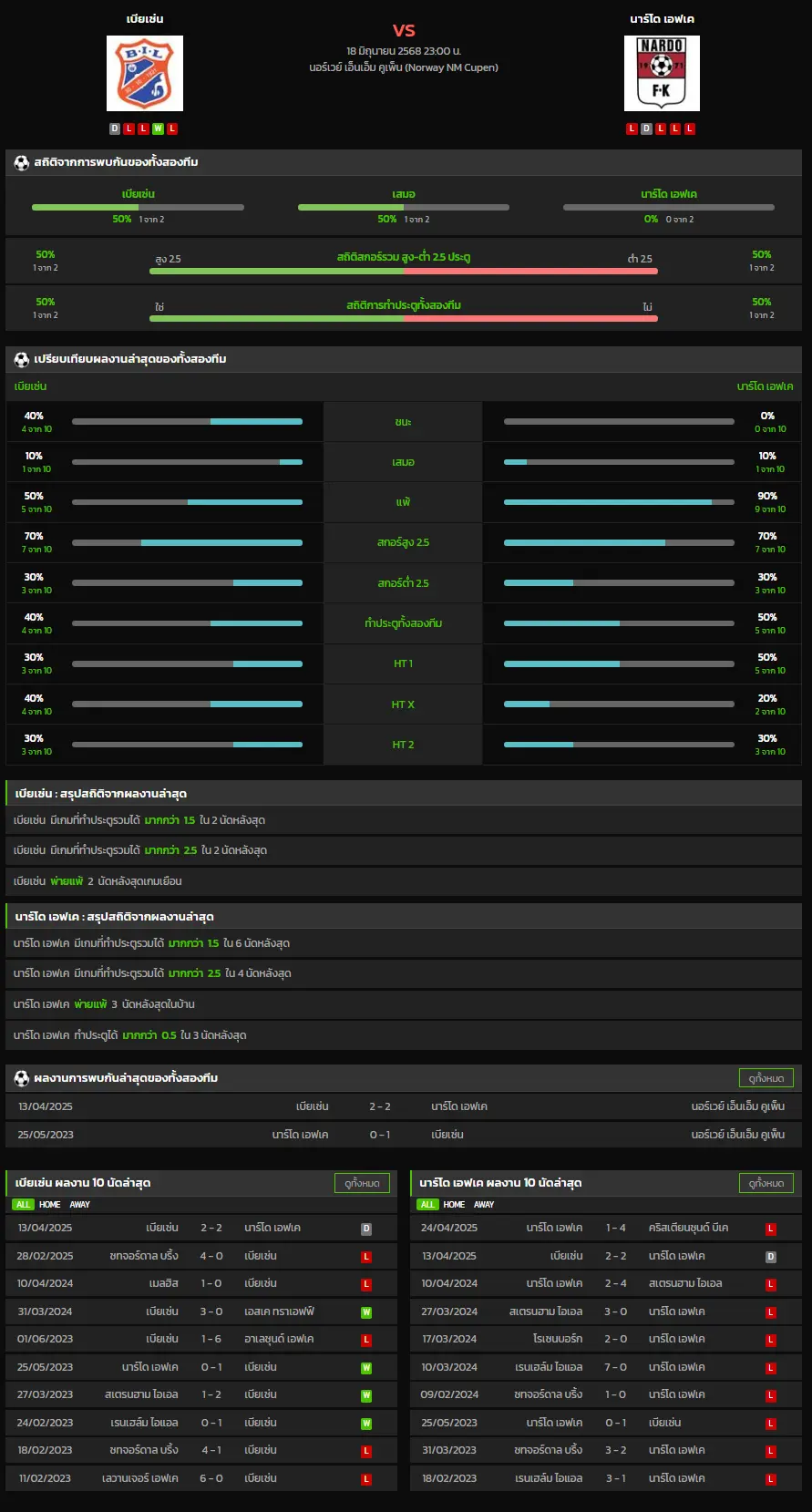
Task: Select HOME tab in right results table
Action: coord(454,1205)
